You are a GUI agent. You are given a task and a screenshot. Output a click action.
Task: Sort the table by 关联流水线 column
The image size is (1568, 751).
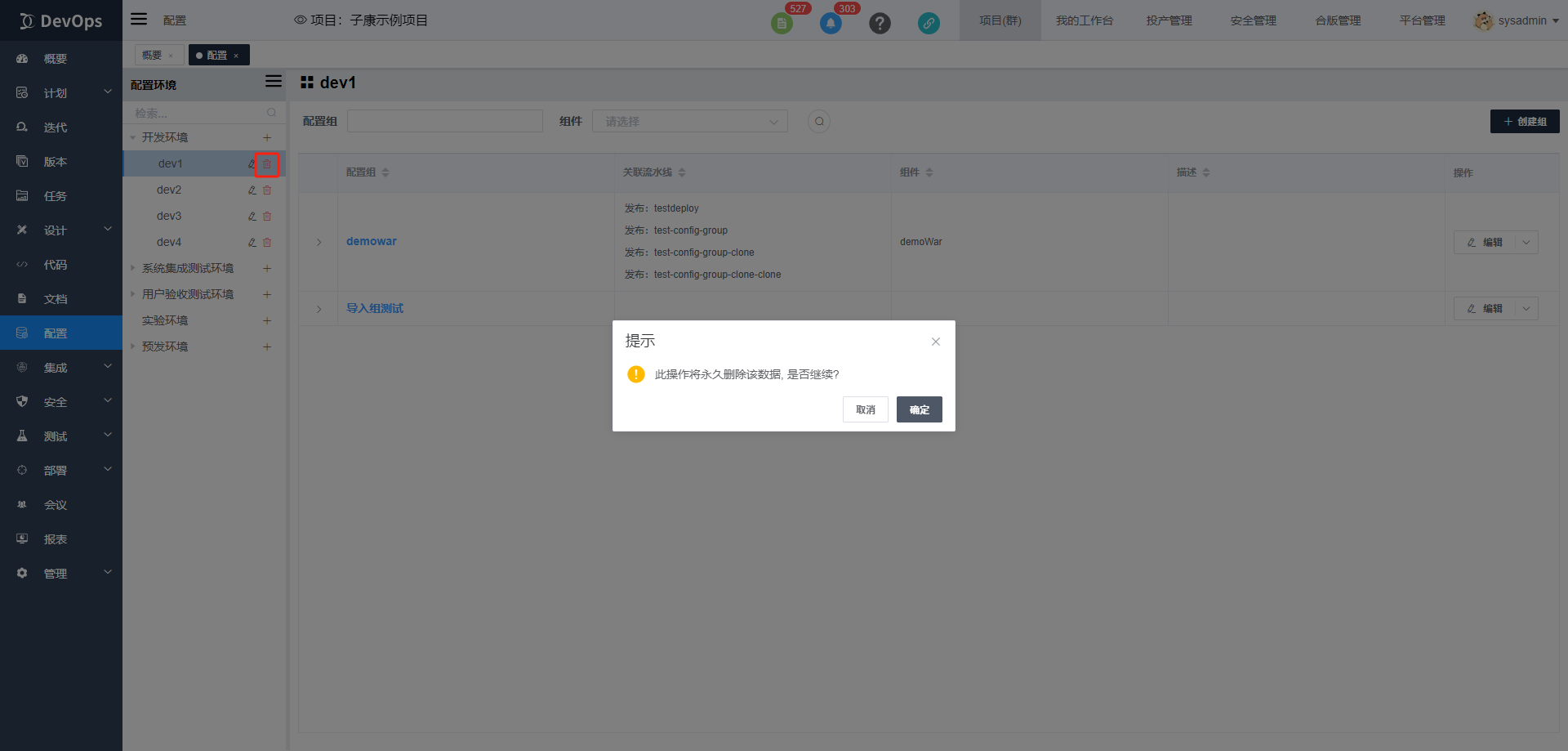(x=682, y=172)
